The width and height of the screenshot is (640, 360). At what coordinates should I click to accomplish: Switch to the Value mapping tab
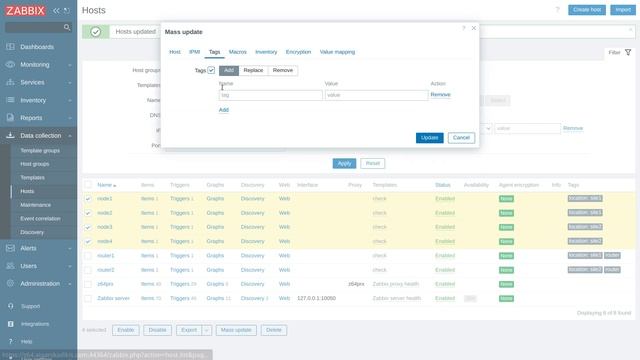pyautogui.click(x=337, y=52)
